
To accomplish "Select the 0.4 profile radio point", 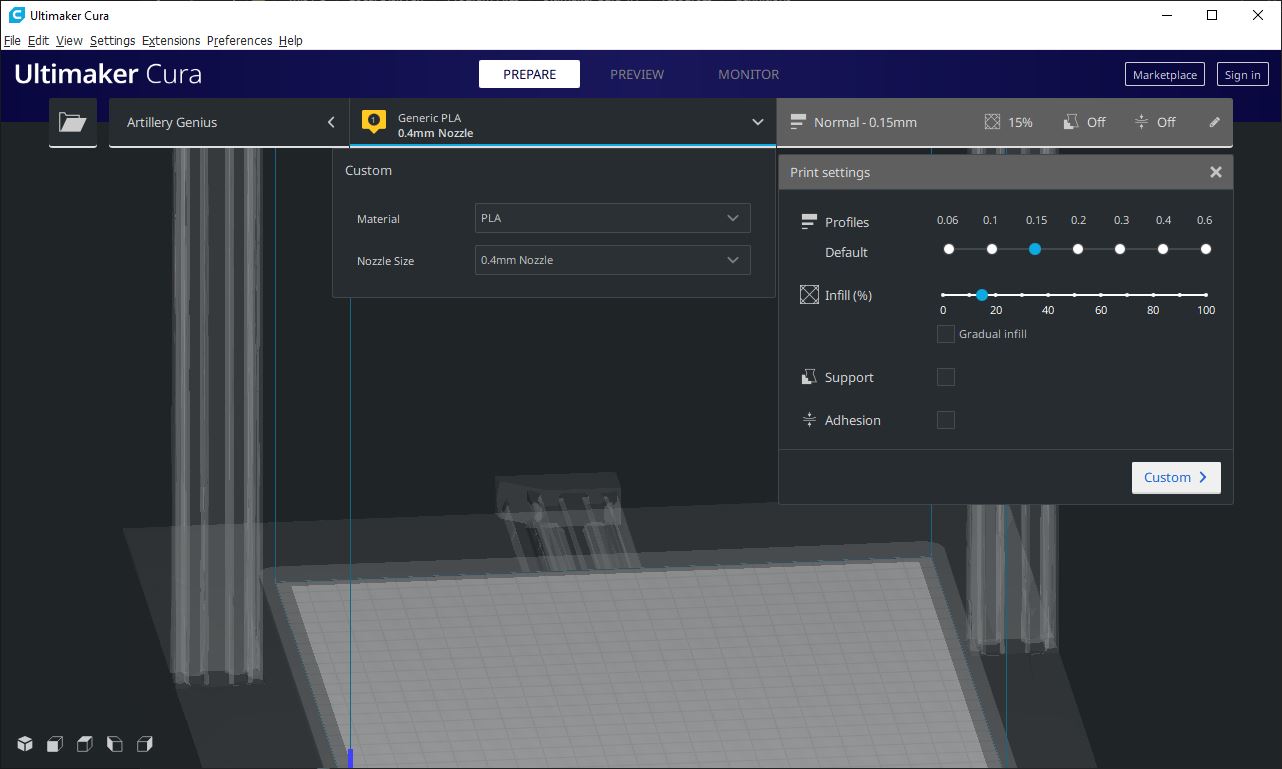I will (1163, 249).
